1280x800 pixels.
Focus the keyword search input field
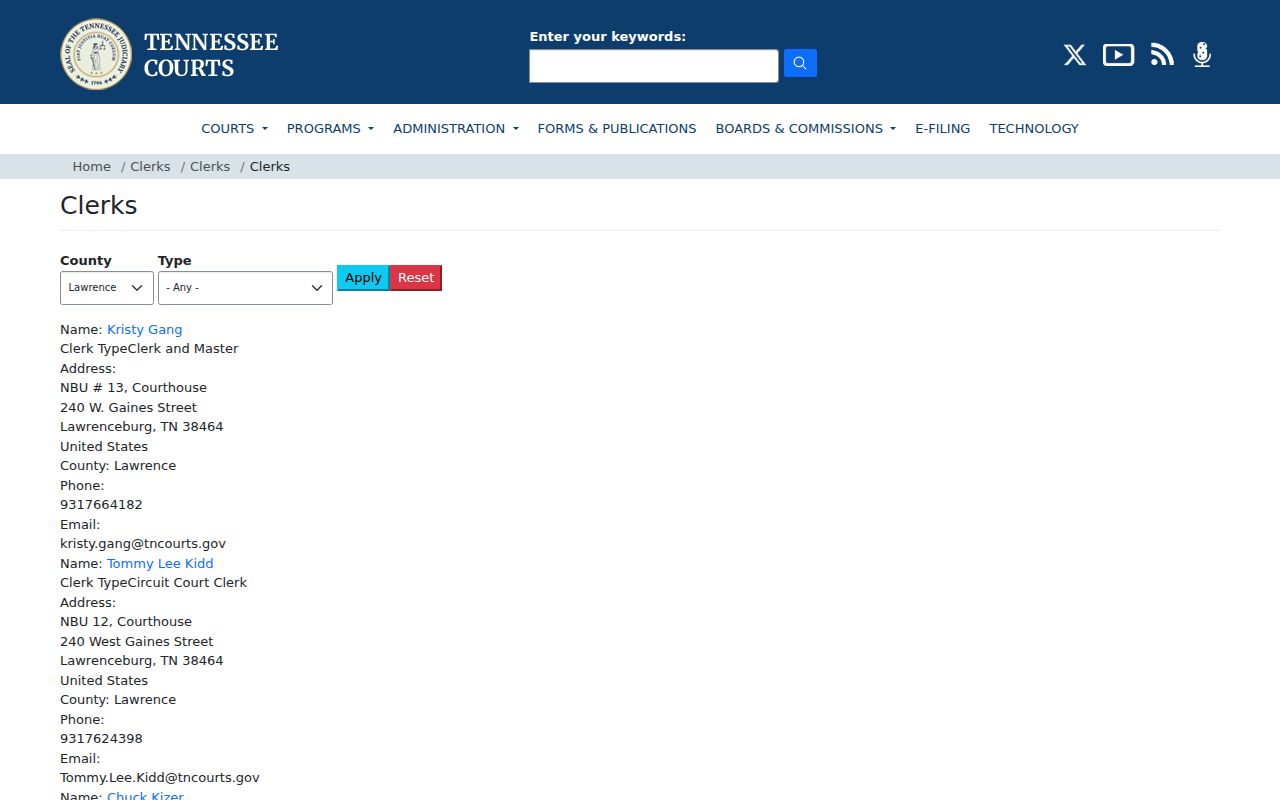[654, 66]
